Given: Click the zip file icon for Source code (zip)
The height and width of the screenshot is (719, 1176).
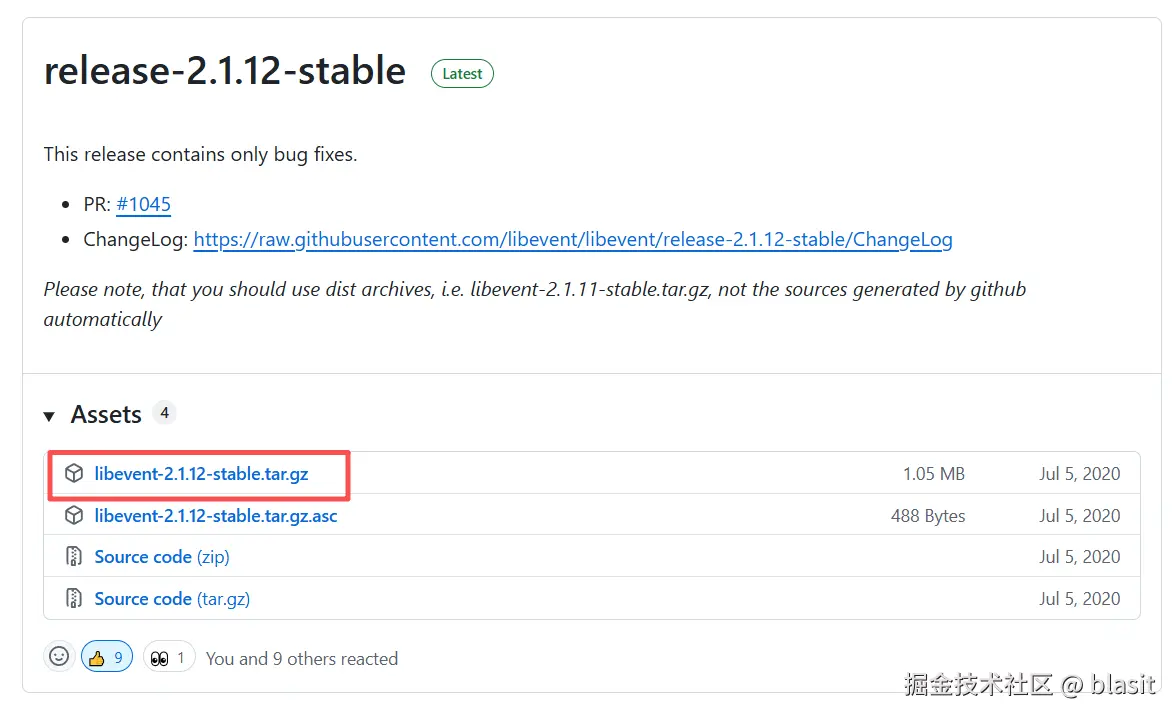Looking at the screenshot, I should [74, 557].
